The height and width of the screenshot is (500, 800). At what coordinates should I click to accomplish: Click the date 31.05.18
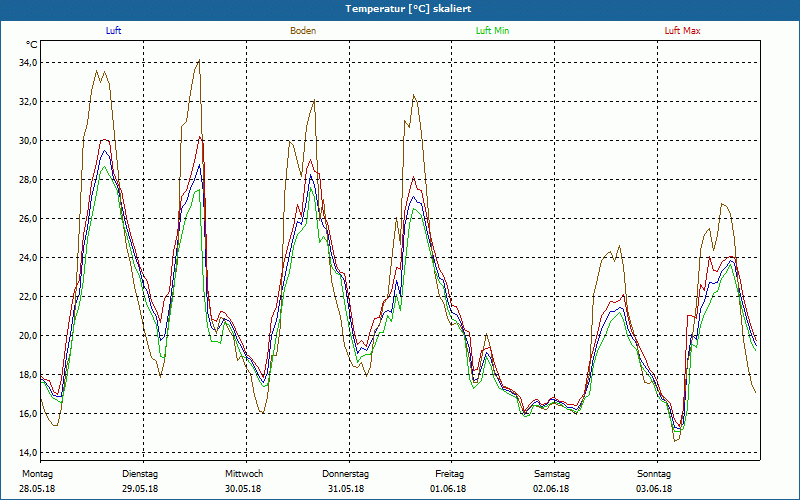(345, 489)
